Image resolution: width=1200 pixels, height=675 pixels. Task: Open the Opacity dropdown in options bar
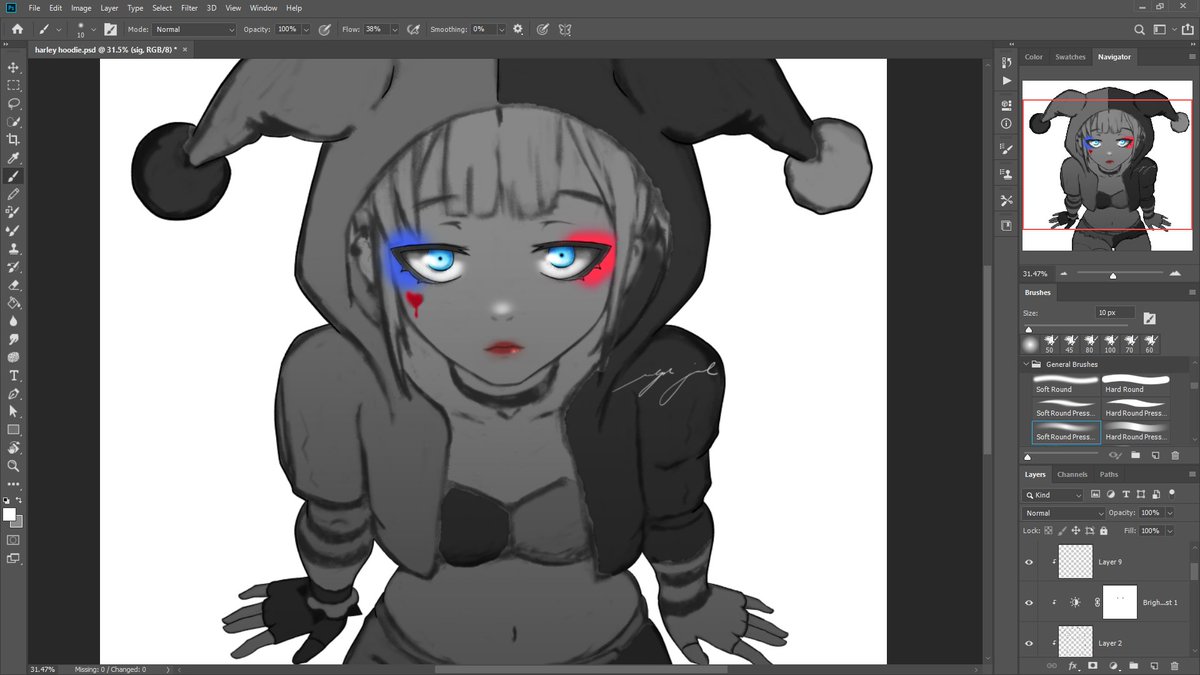(306, 29)
